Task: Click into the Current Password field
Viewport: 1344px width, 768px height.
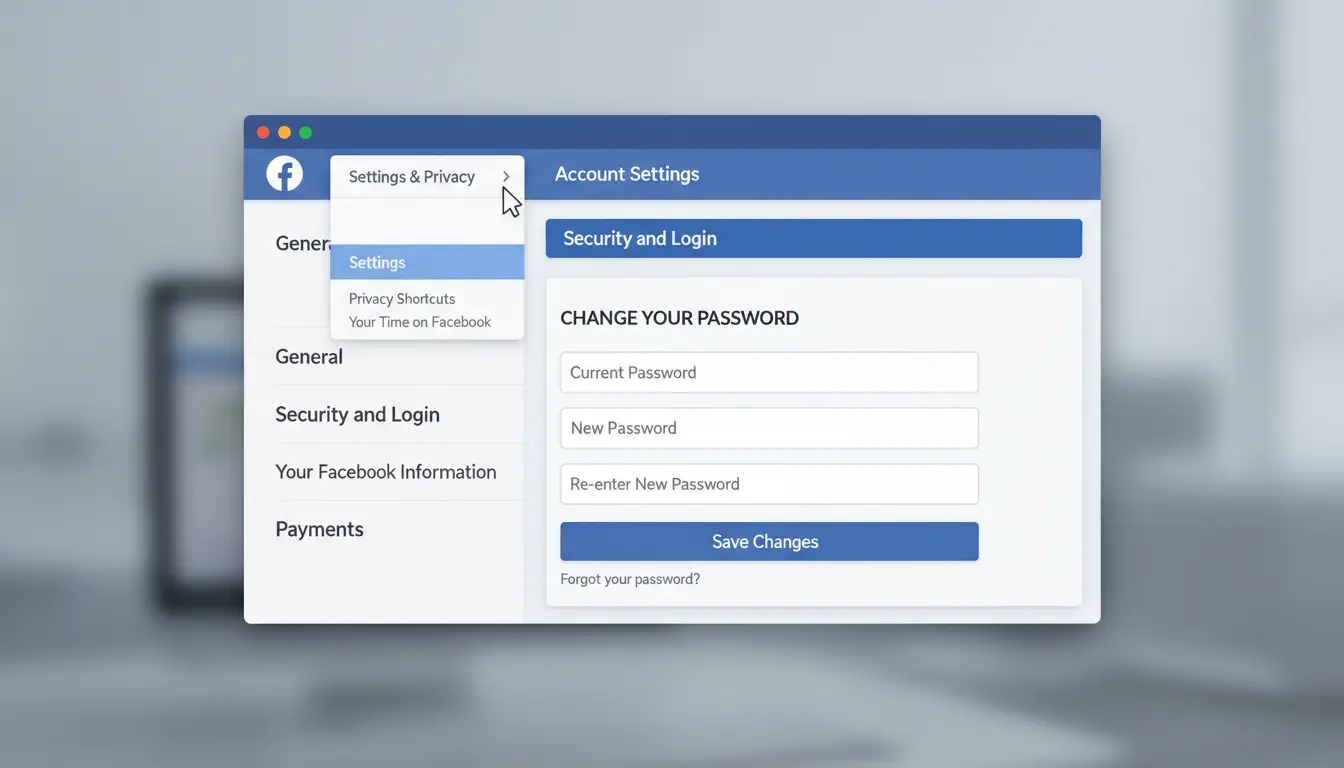Action: (x=769, y=372)
